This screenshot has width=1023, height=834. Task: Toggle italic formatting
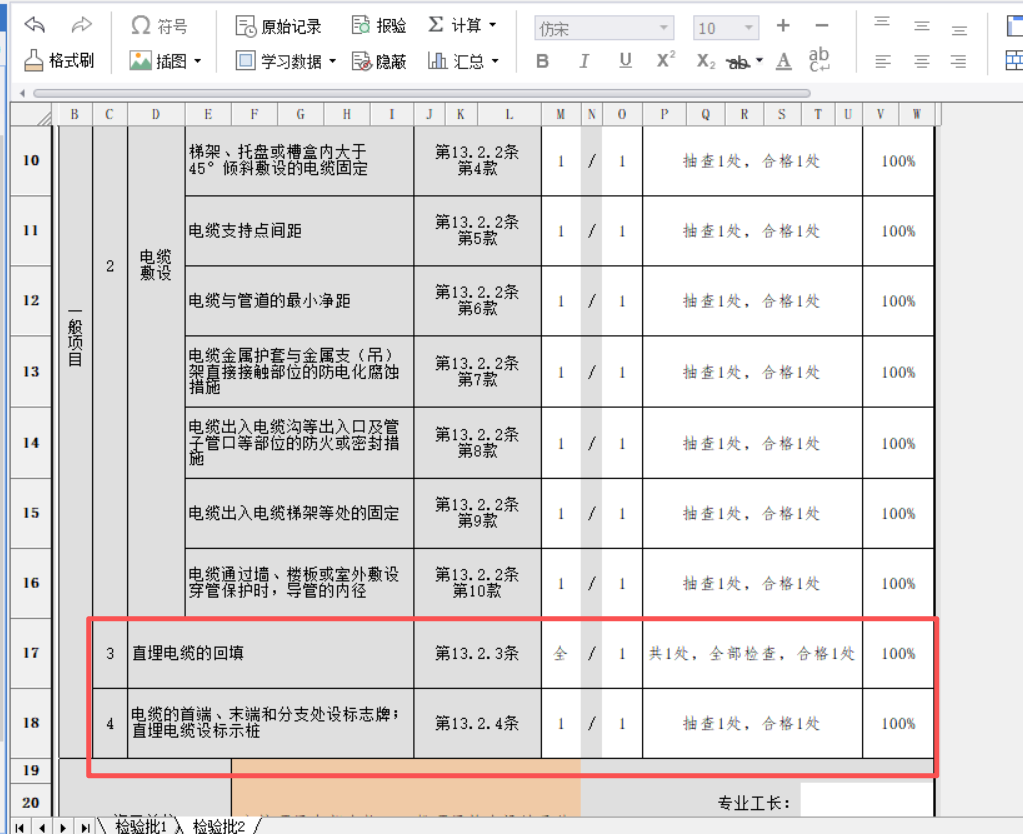[584, 61]
